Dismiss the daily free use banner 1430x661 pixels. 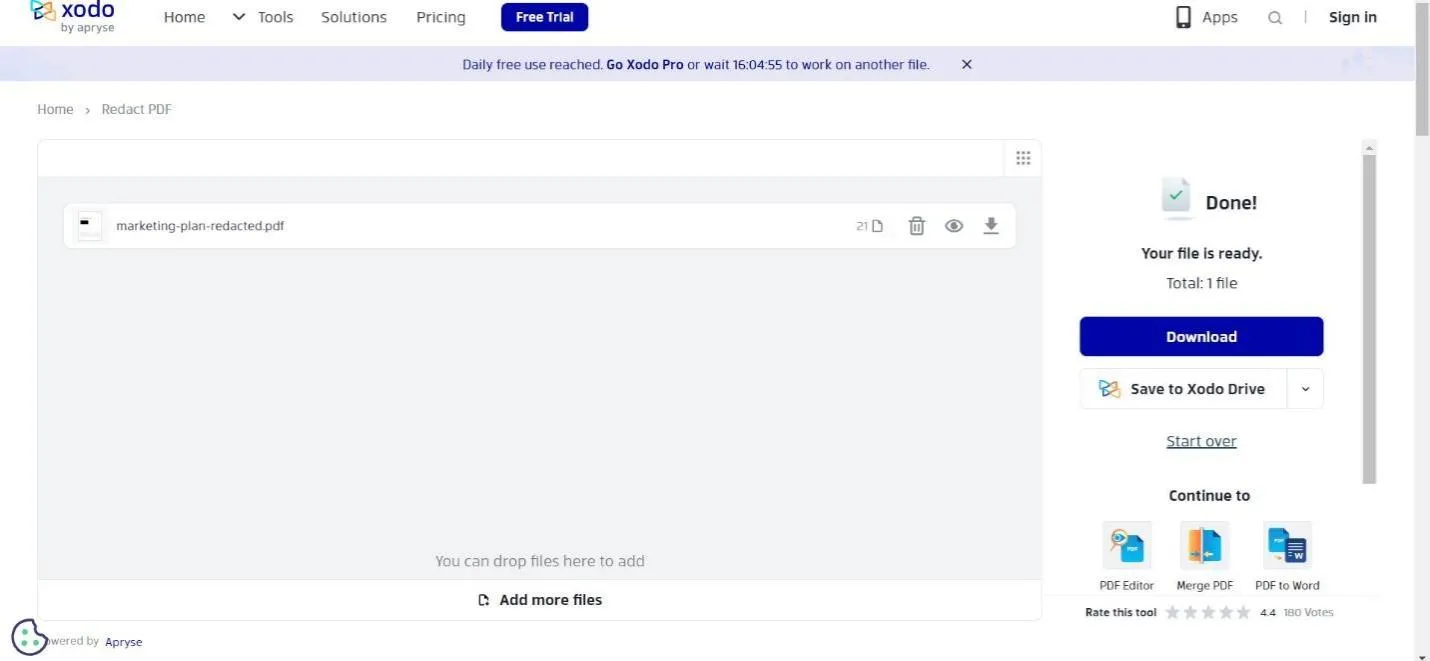(967, 64)
